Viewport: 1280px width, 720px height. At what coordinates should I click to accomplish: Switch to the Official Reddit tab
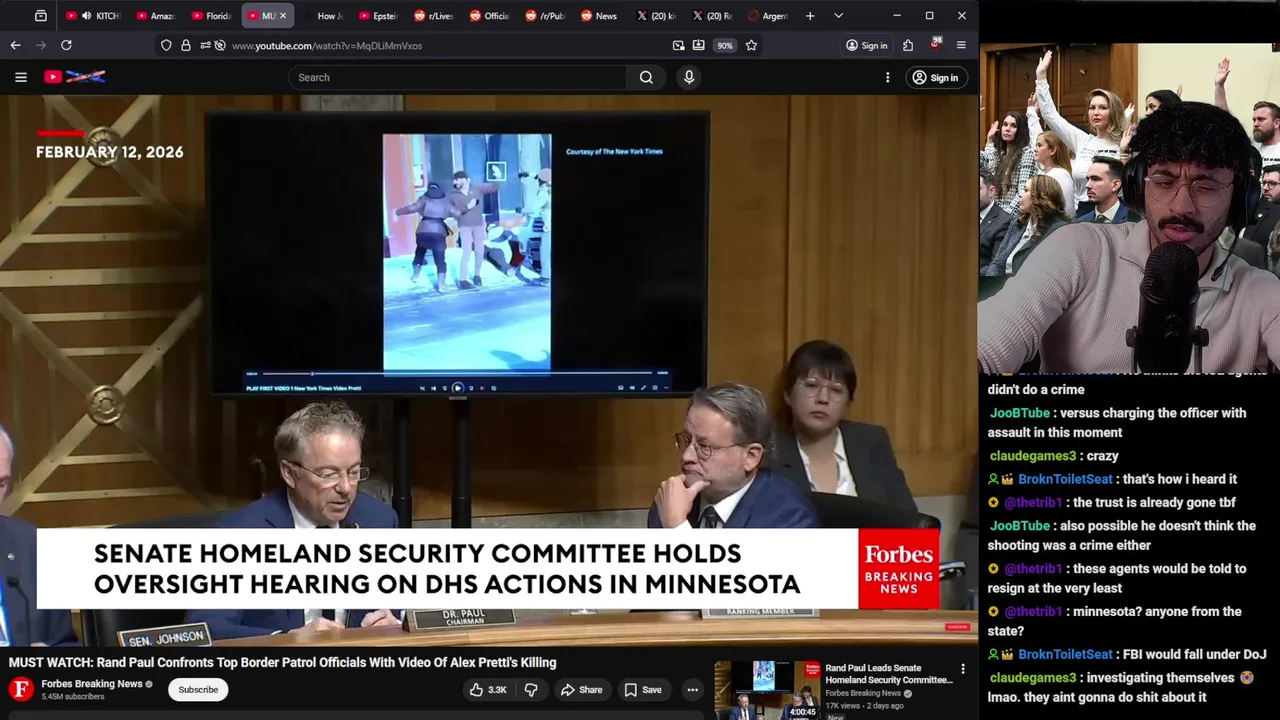point(490,16)
